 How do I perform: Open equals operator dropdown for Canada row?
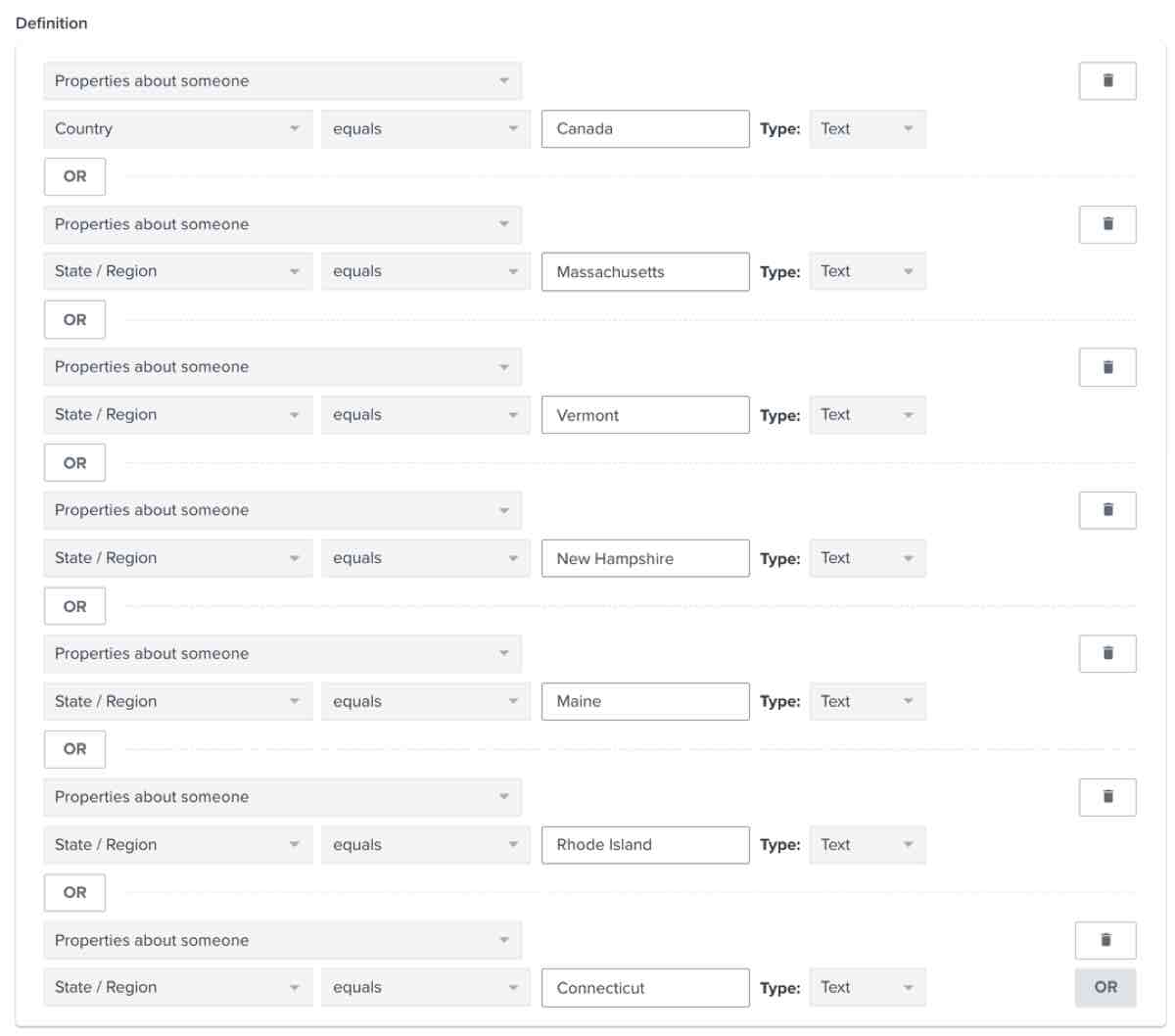pyautogui.click(x=425, y=129)
